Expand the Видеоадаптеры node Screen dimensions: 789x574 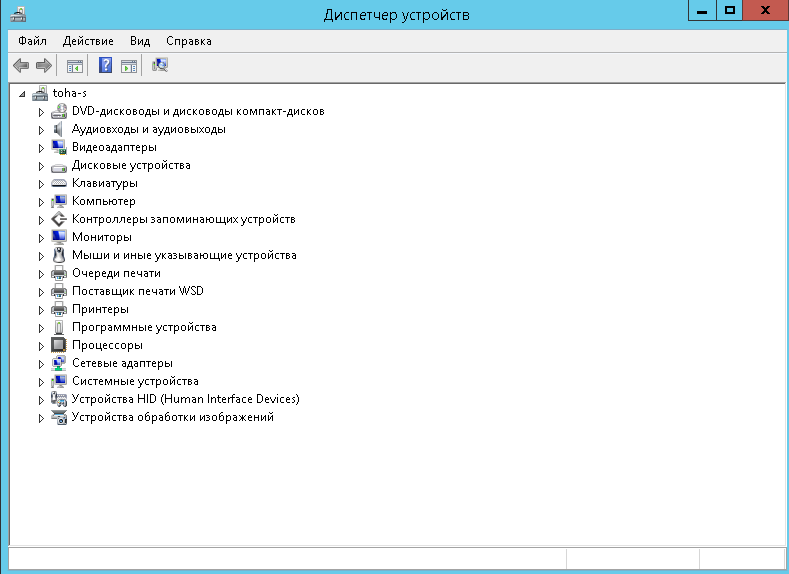tap(42, 148)
